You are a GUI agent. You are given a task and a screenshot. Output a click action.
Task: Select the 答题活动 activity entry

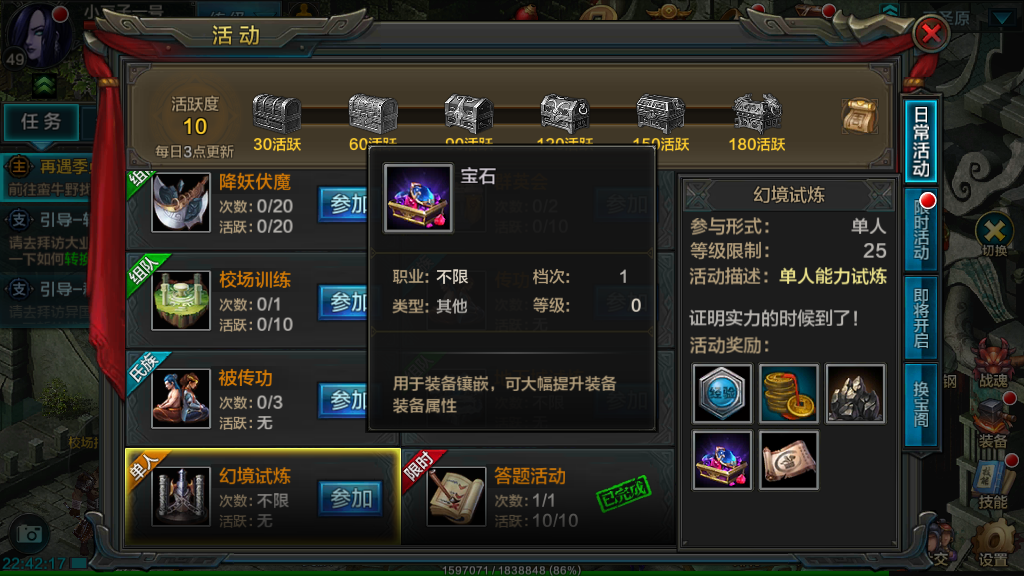tap(538, 496)
